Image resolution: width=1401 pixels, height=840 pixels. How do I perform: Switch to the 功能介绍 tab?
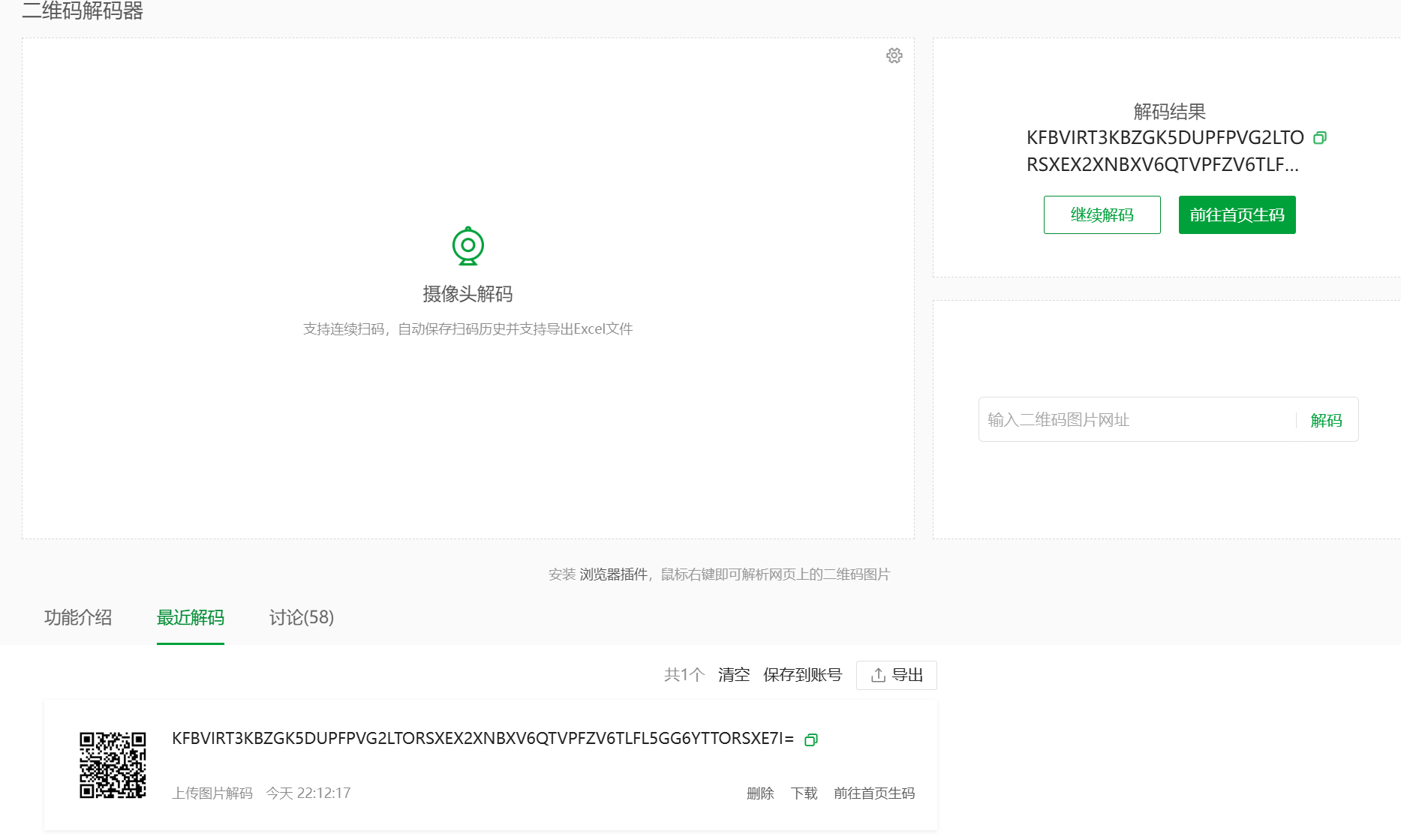tap(78, 617)
